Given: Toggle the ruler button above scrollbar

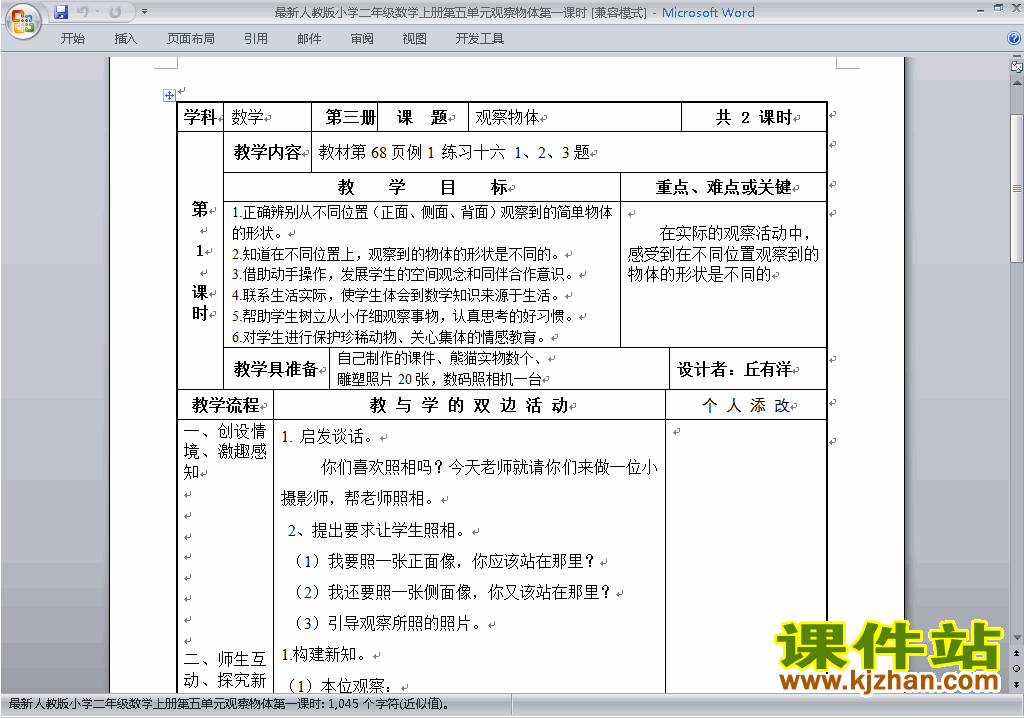Looking at the screenshot, I should (x=1016, y=65).
